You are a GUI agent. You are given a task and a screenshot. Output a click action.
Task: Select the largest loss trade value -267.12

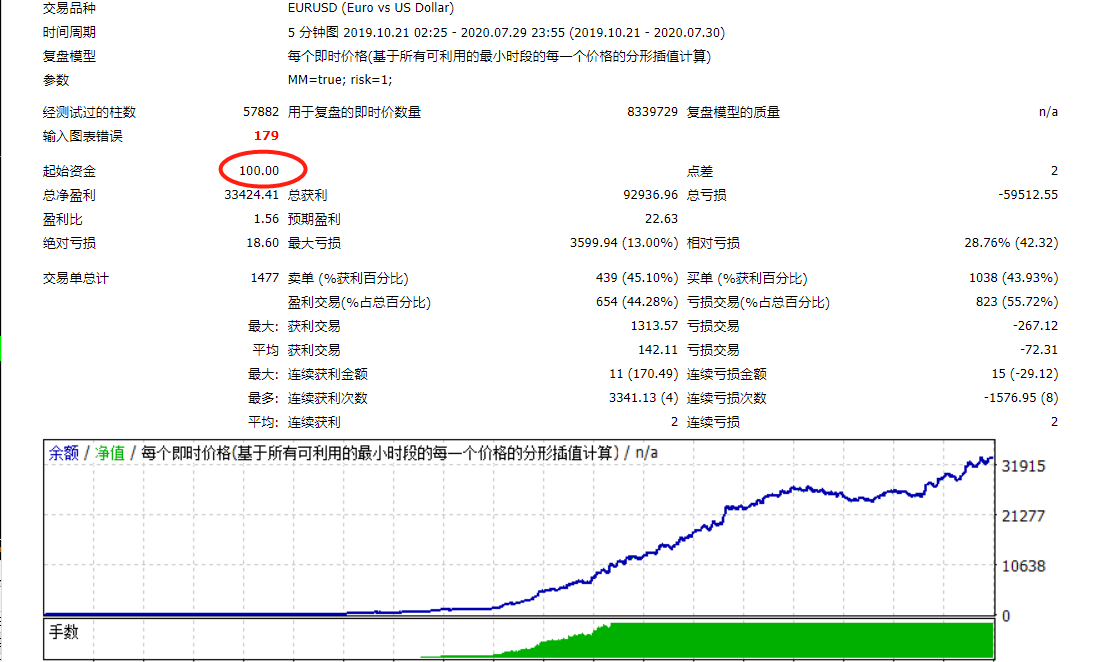(1035, 326)
